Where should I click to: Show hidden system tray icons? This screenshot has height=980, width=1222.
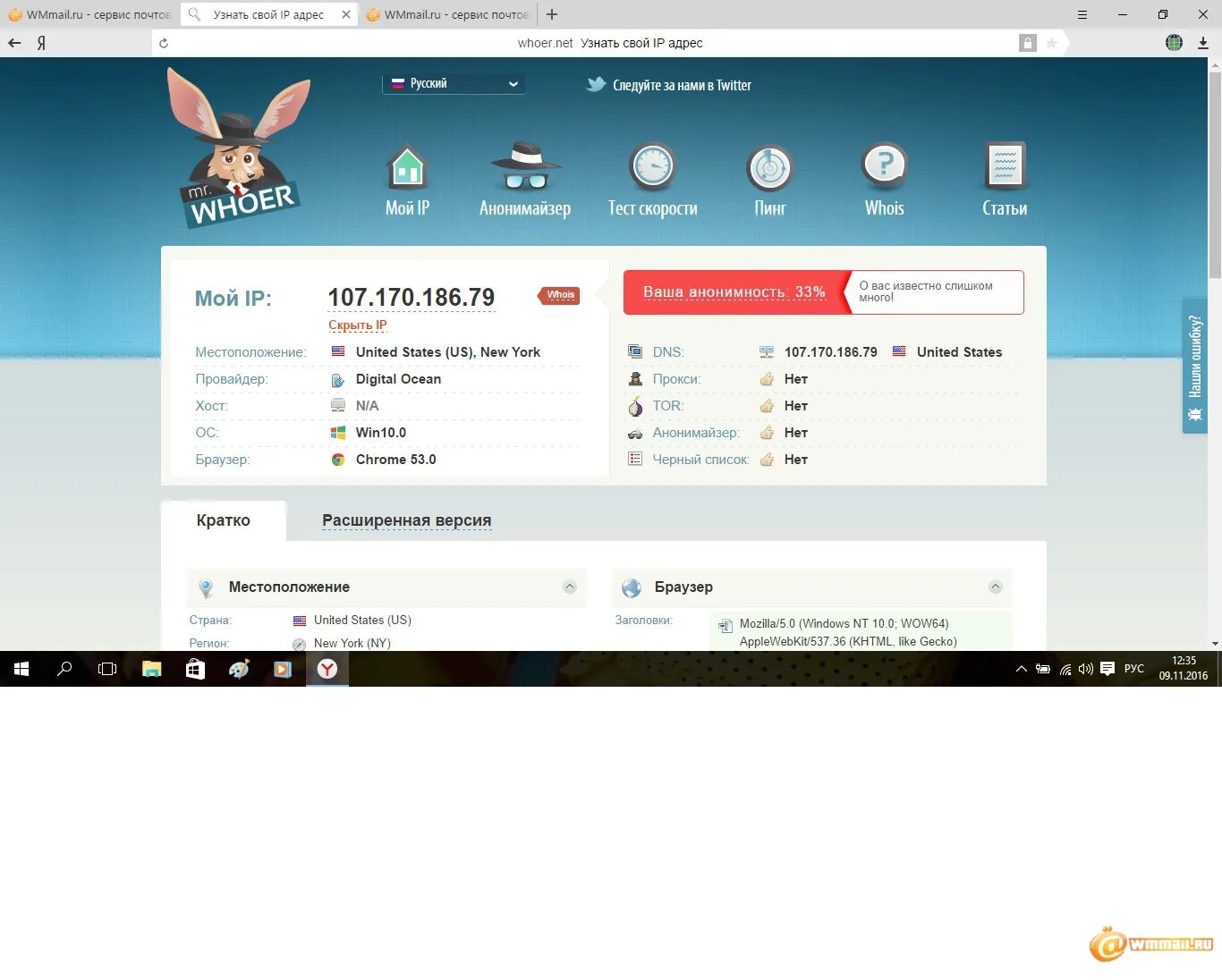coord(1021,669)
